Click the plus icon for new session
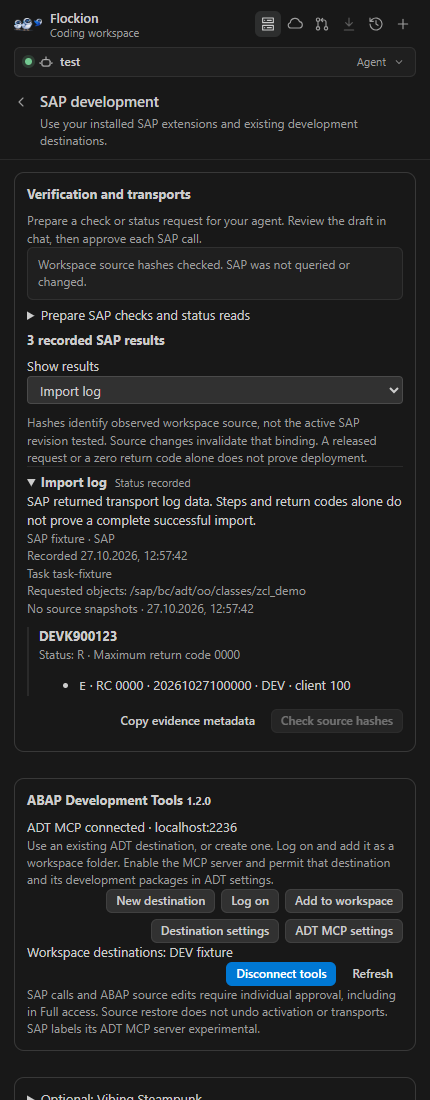Screen dimensions: 430x1100 click(403, 25)
